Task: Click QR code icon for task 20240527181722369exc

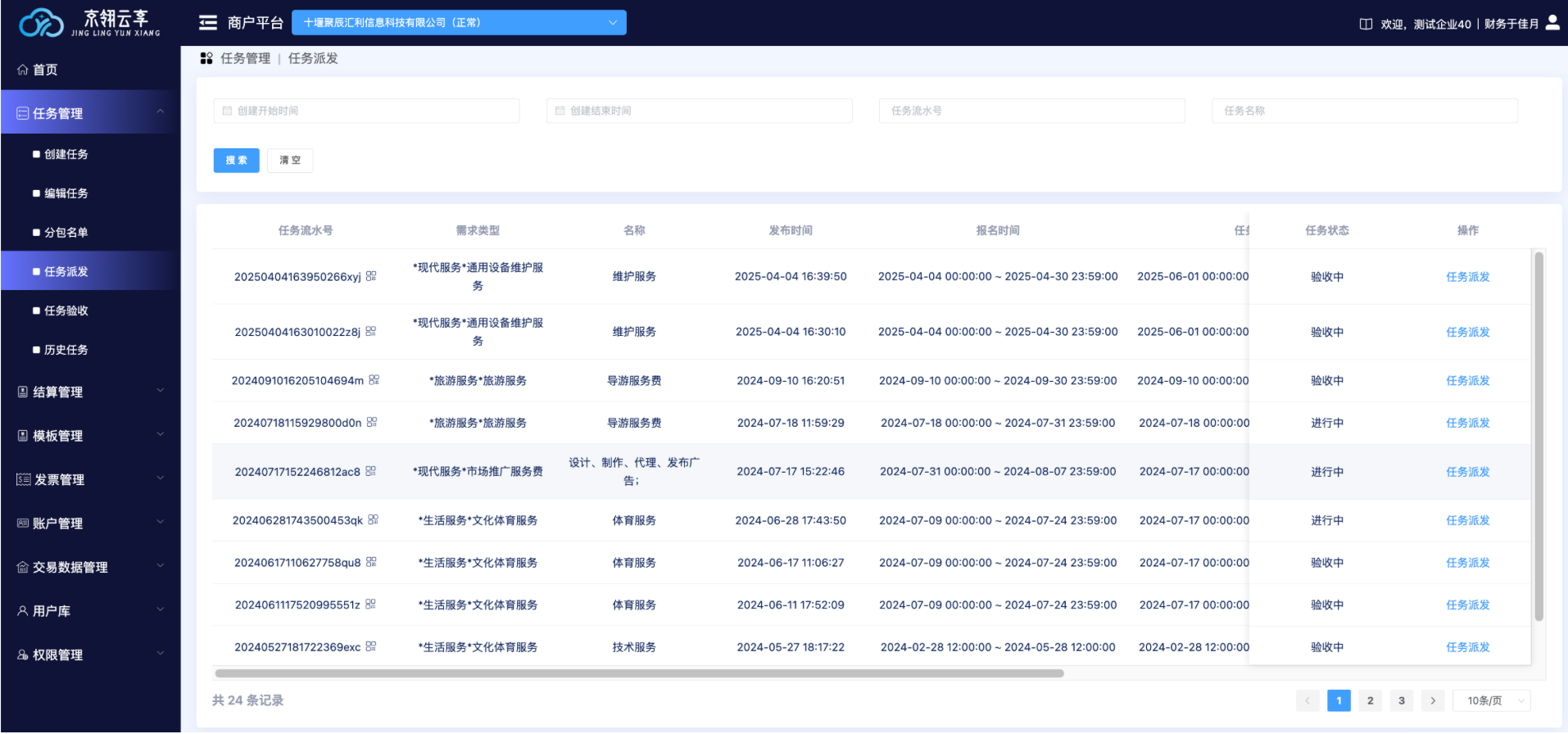Action: (x=371, y=646)
